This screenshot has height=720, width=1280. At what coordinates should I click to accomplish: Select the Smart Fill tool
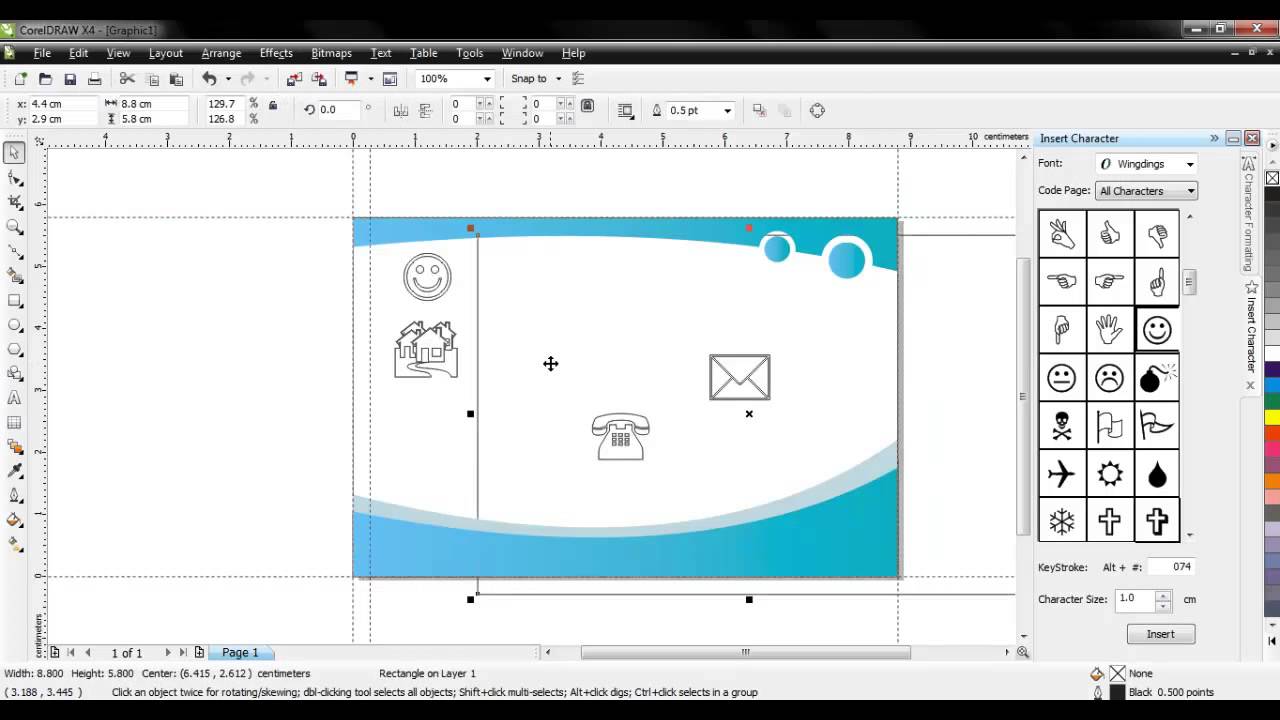pos(14,276)
